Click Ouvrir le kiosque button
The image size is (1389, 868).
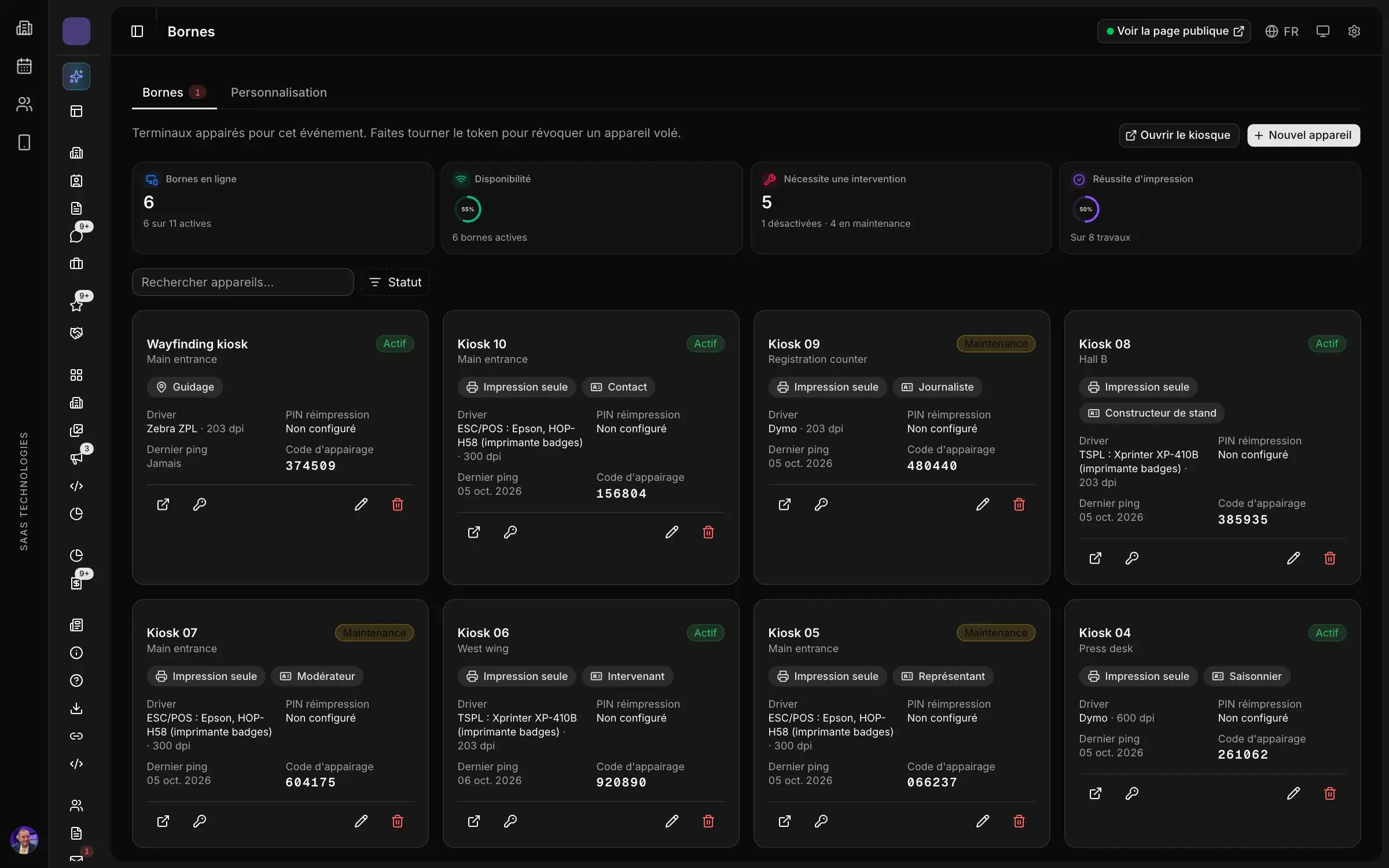point(1178,135)
